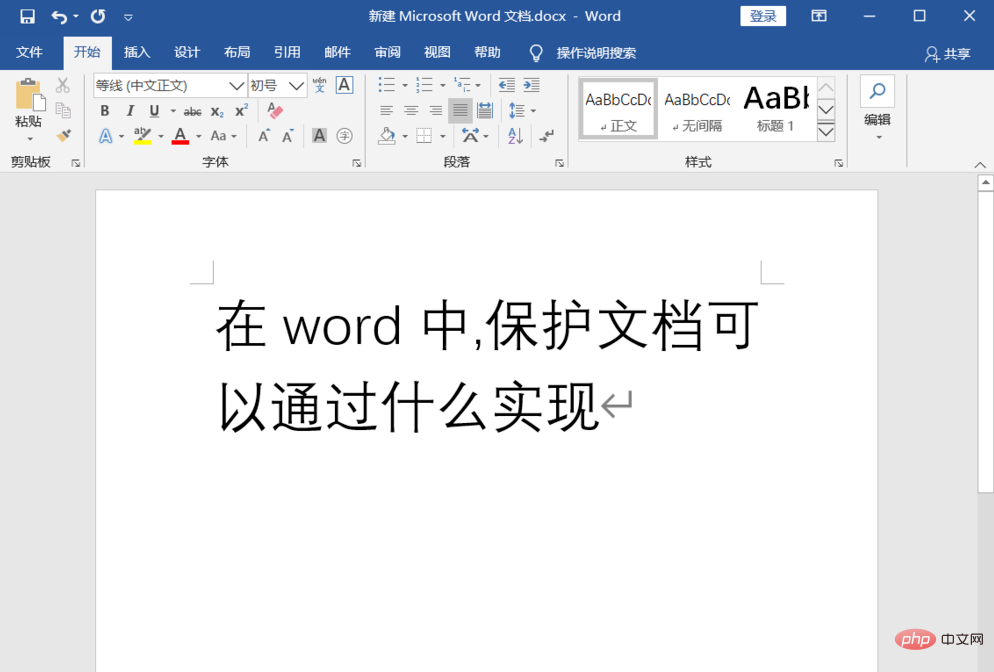Toggle character shading gray A
This screenshot has height=672, width=994.
pos(320,136)
